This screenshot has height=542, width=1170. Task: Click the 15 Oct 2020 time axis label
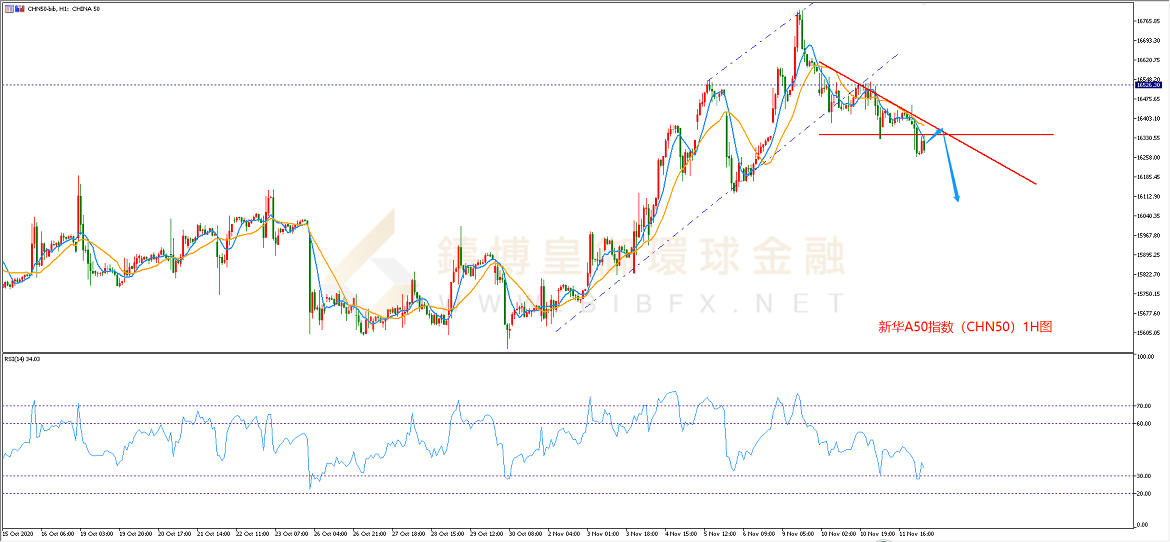[18, 534]
